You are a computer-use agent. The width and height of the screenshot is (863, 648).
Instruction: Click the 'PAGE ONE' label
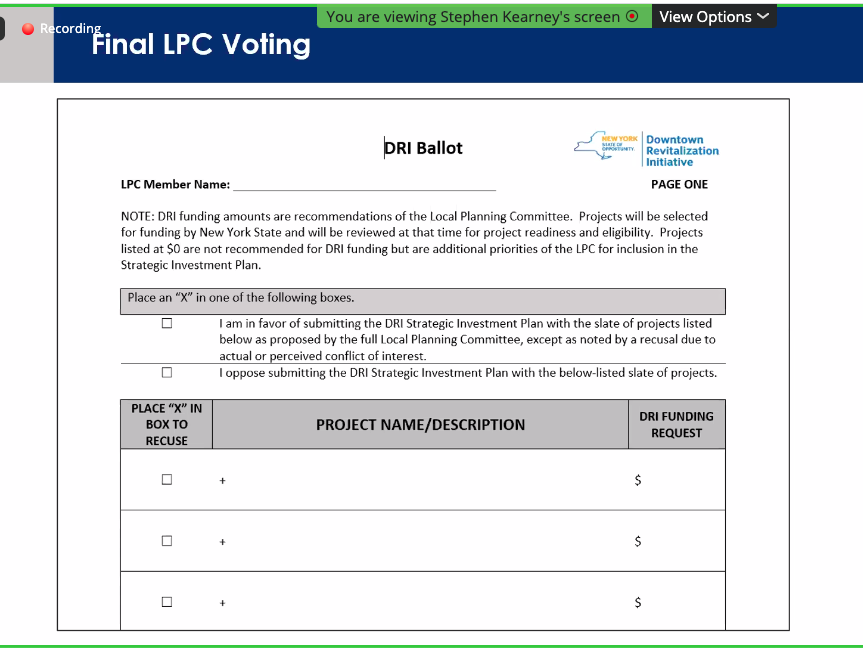(x=680, y=184)
